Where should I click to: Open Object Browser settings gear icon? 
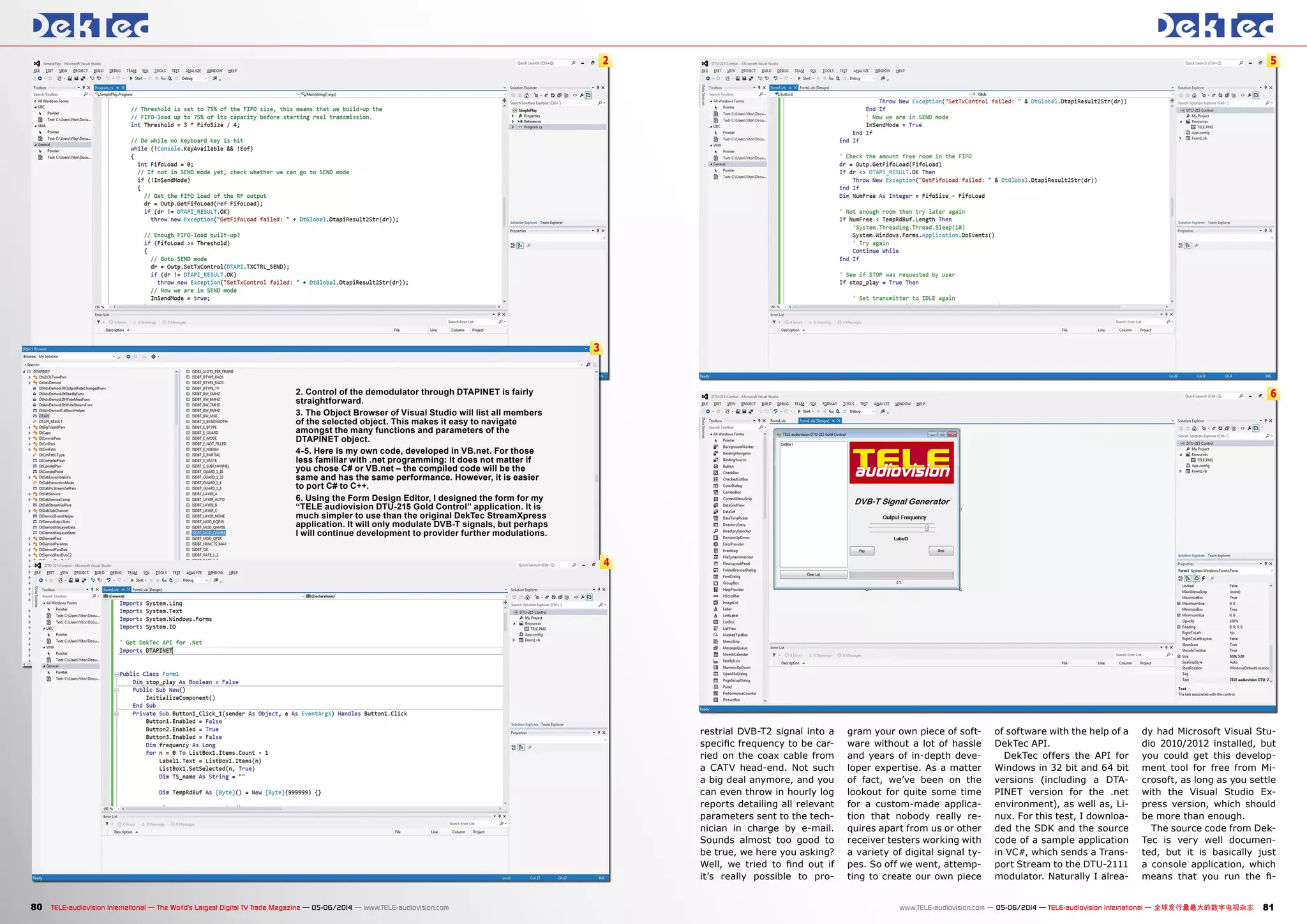[x=153, y=357]
